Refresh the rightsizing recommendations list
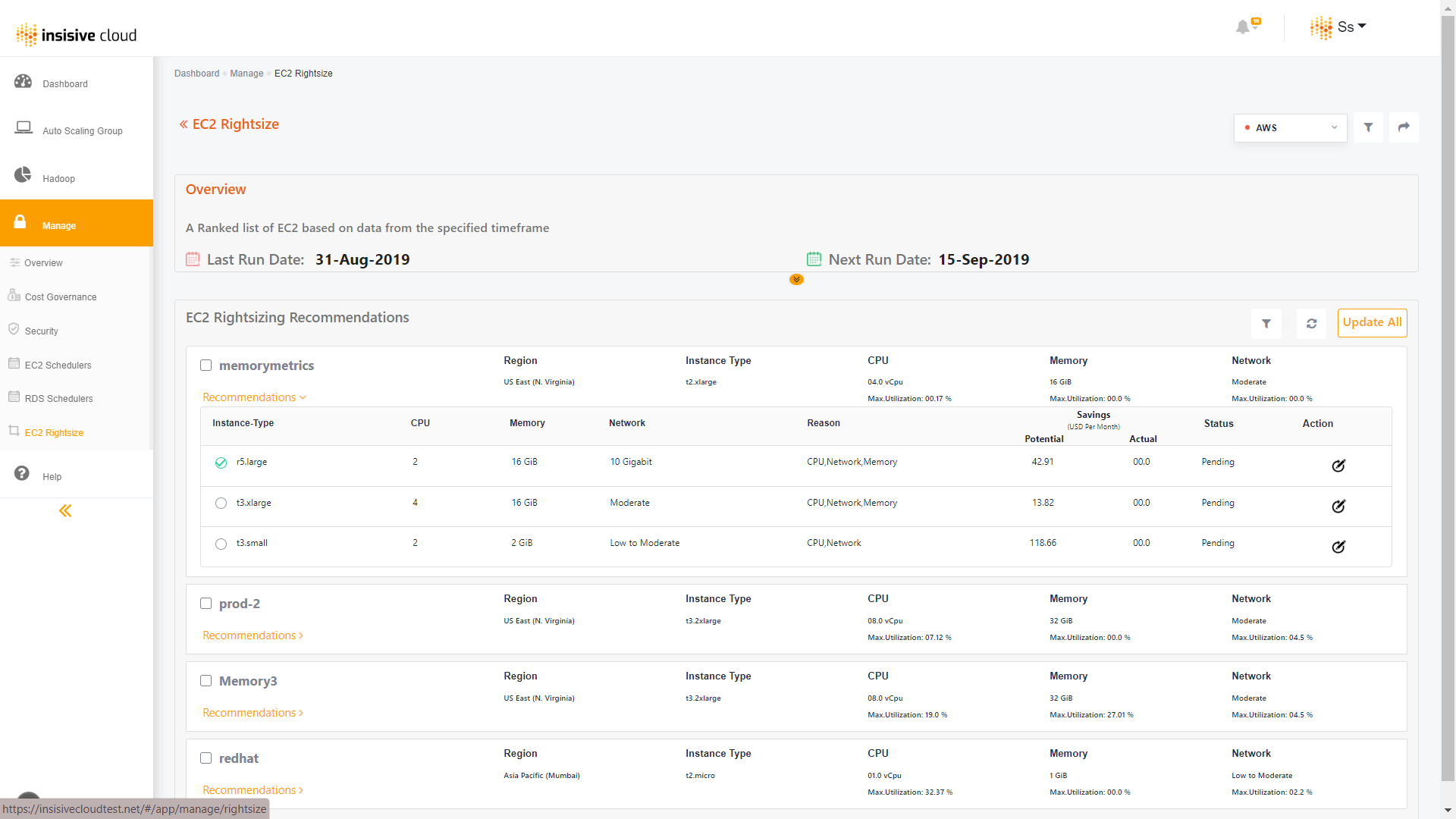The image size is (1456, 819). point(1311,324)
